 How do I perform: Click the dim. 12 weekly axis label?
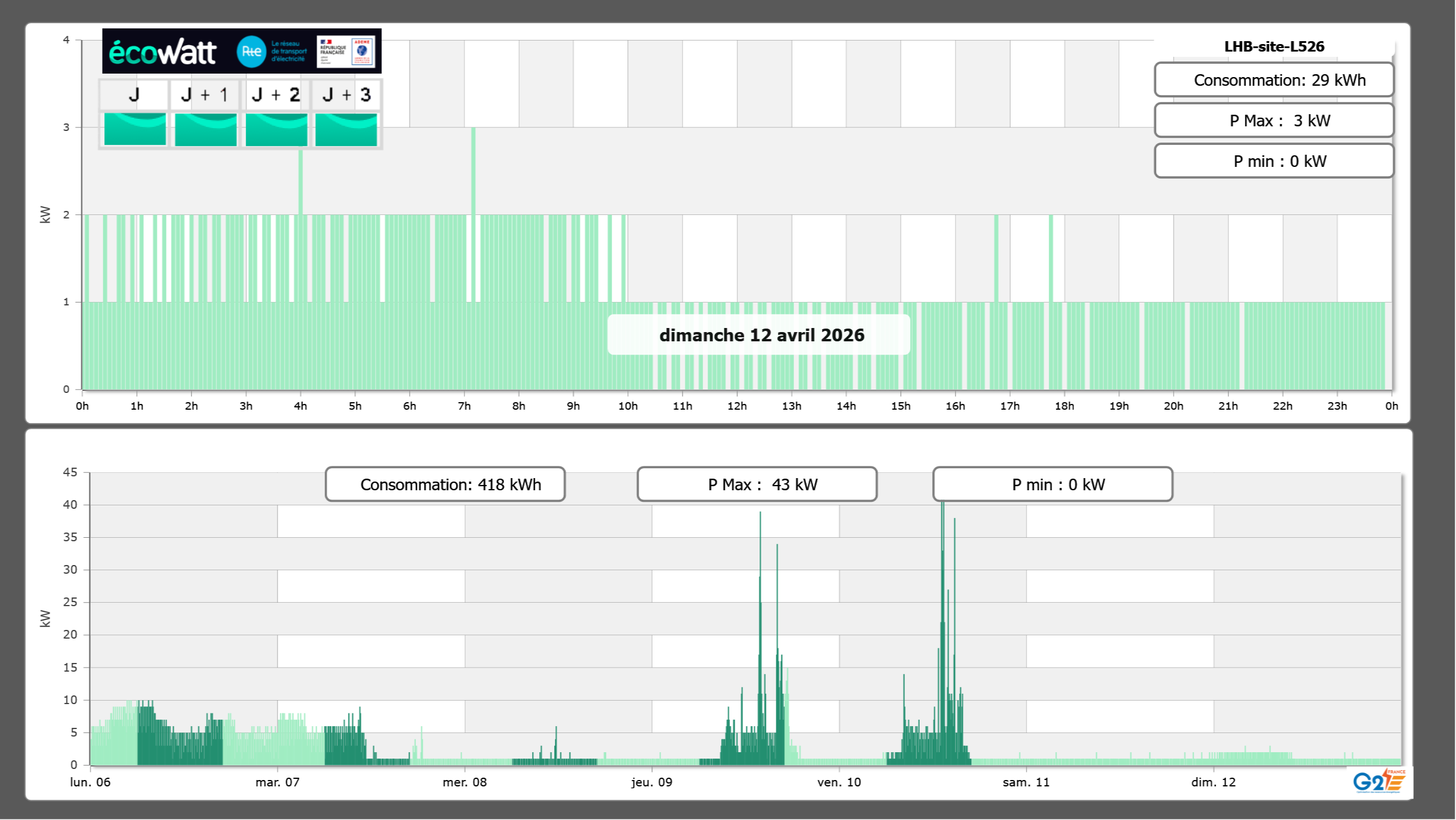click(x=1213, y=782)
